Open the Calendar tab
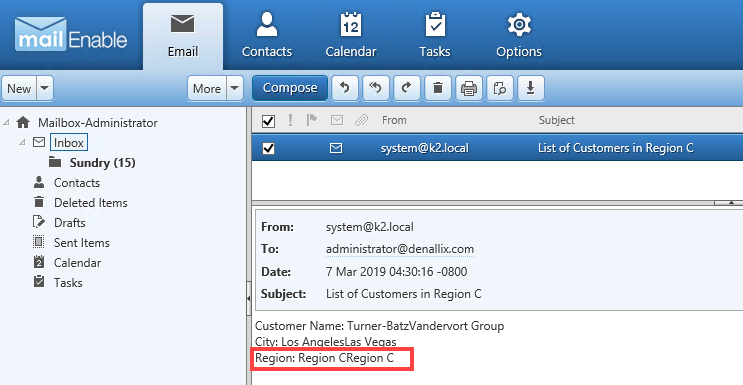The width and height of the screenshot is (743, 385). click(351, 37)
